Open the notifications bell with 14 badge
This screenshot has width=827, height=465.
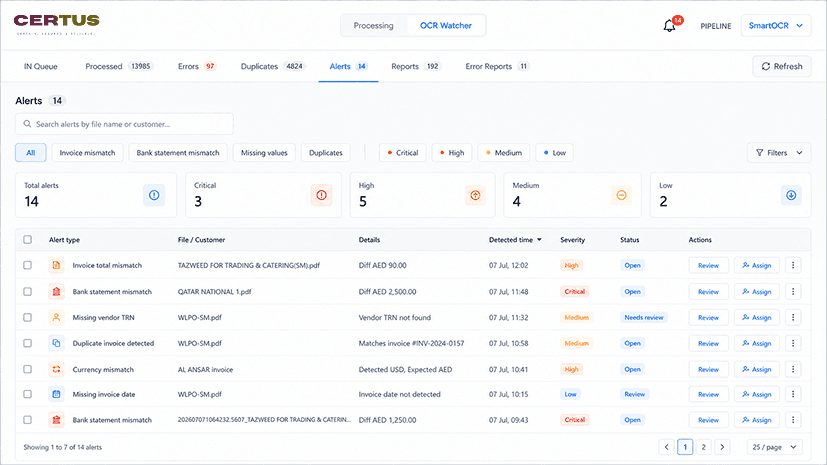pyautogui.click(x=671, y=24)
